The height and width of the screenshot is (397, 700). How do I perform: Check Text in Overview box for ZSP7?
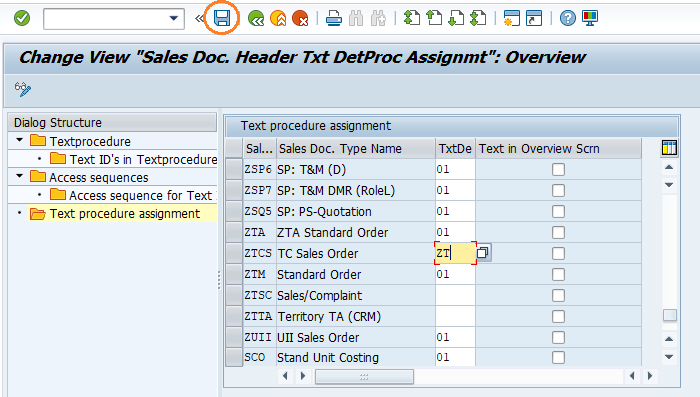(x=558, y=190)
